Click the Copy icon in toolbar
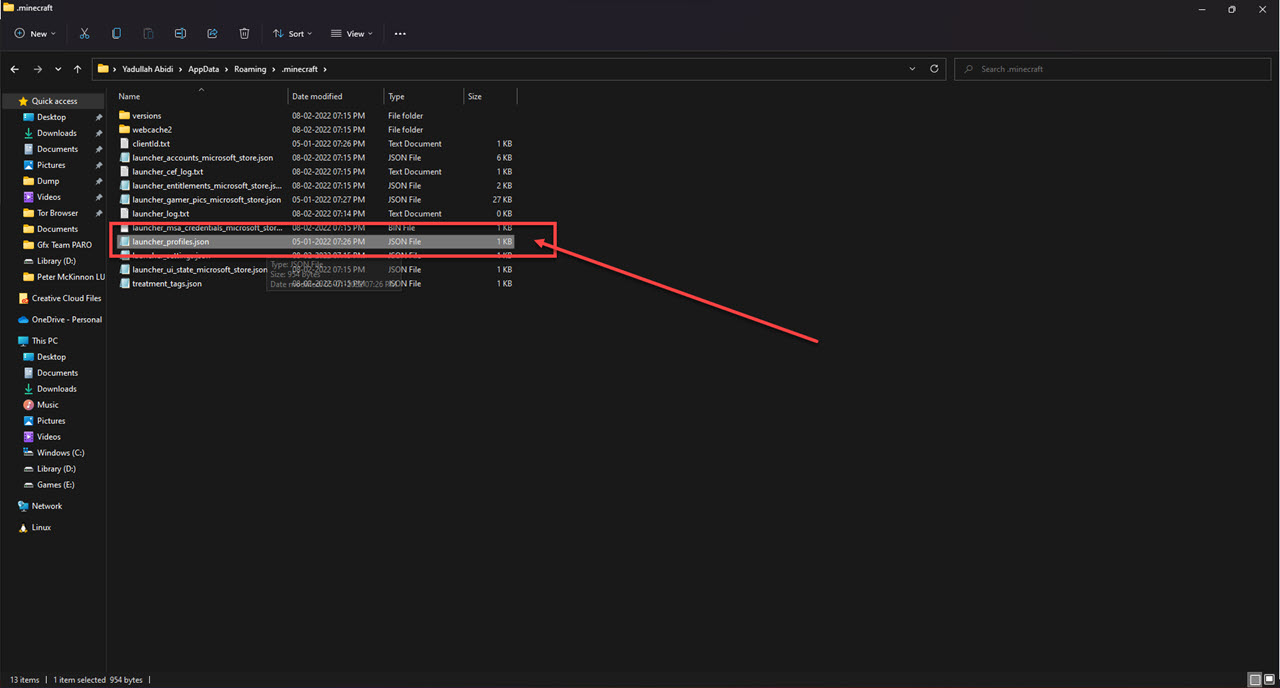This screenshot has height=688, width=1280. (116, 33)
